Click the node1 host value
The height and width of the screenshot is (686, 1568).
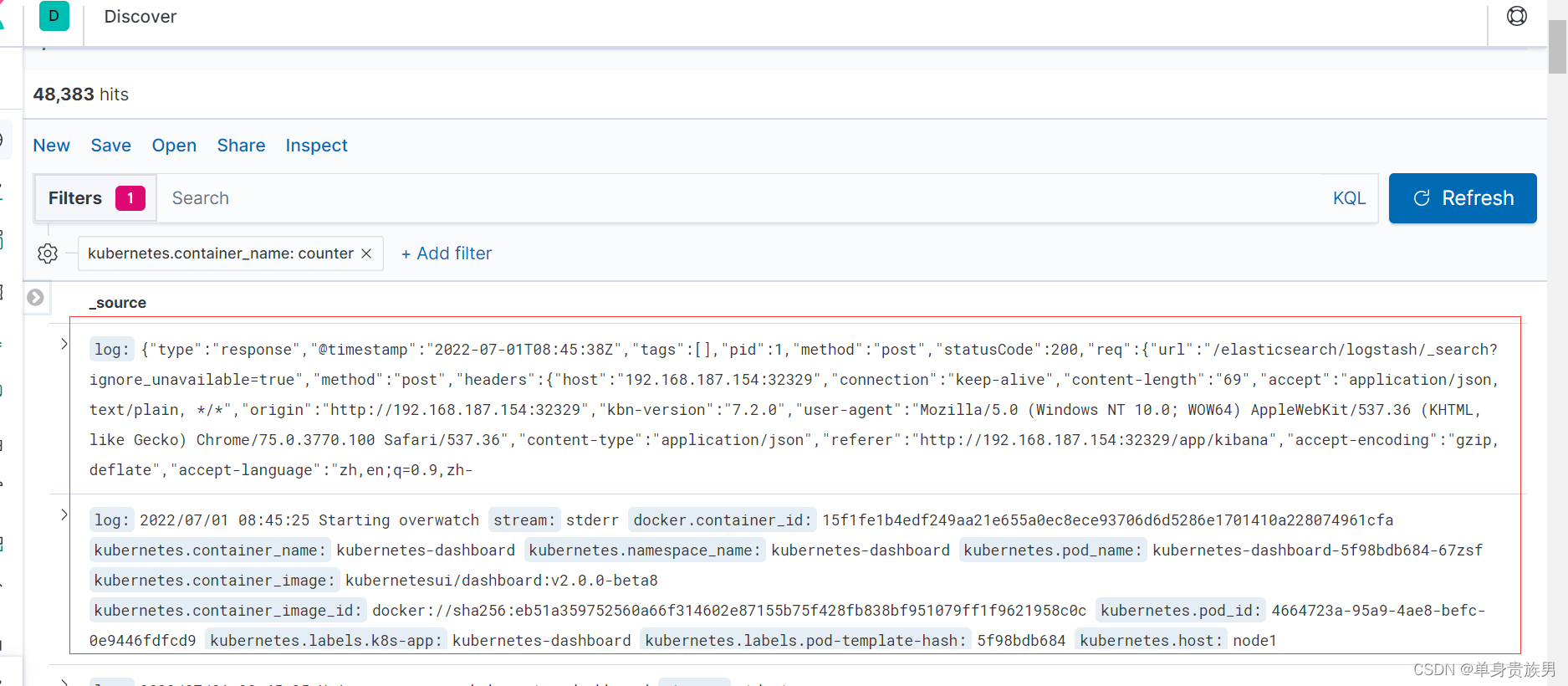(1254, 641)
